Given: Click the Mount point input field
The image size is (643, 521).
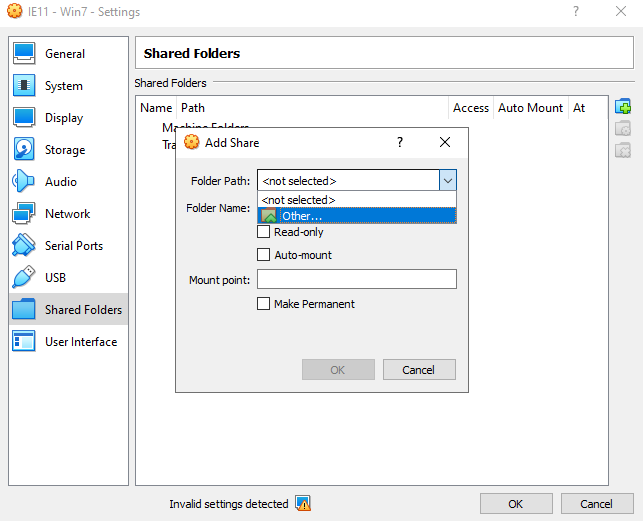Looking at the screenshot, I should click(357, 279).
